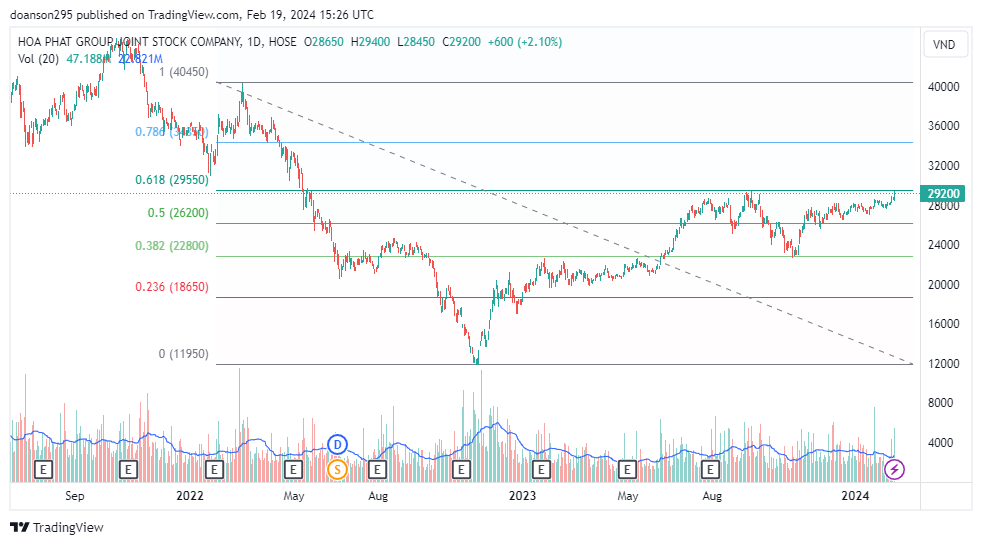982x545 pixels.
Task: Open the last E earnings marker above Aug 2023
Action: tap(710, 469)
